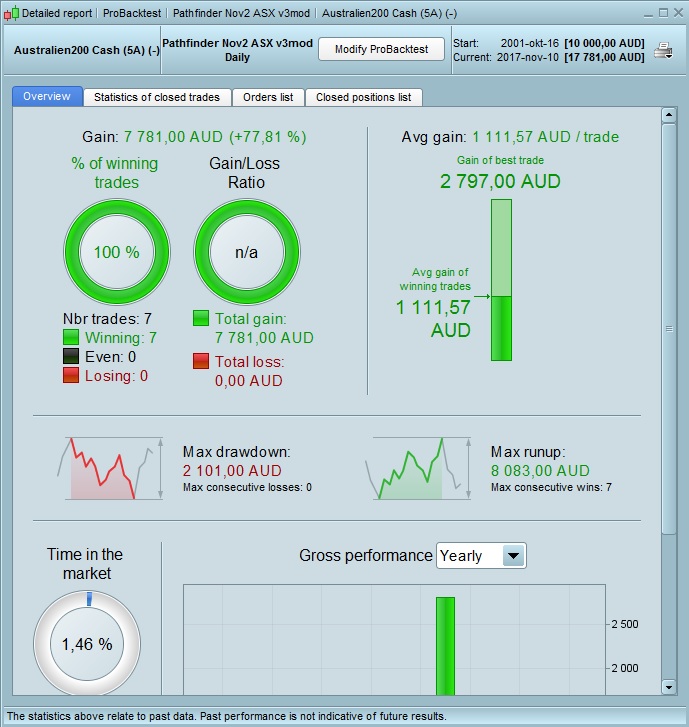Click the 100 % winning trades donut

[117, 252]
